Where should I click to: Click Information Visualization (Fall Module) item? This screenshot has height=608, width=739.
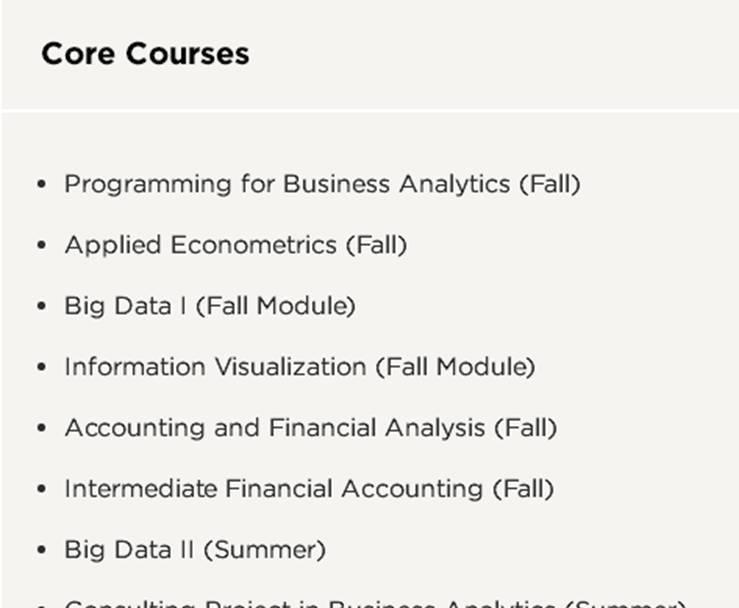(x=299, y=367)
